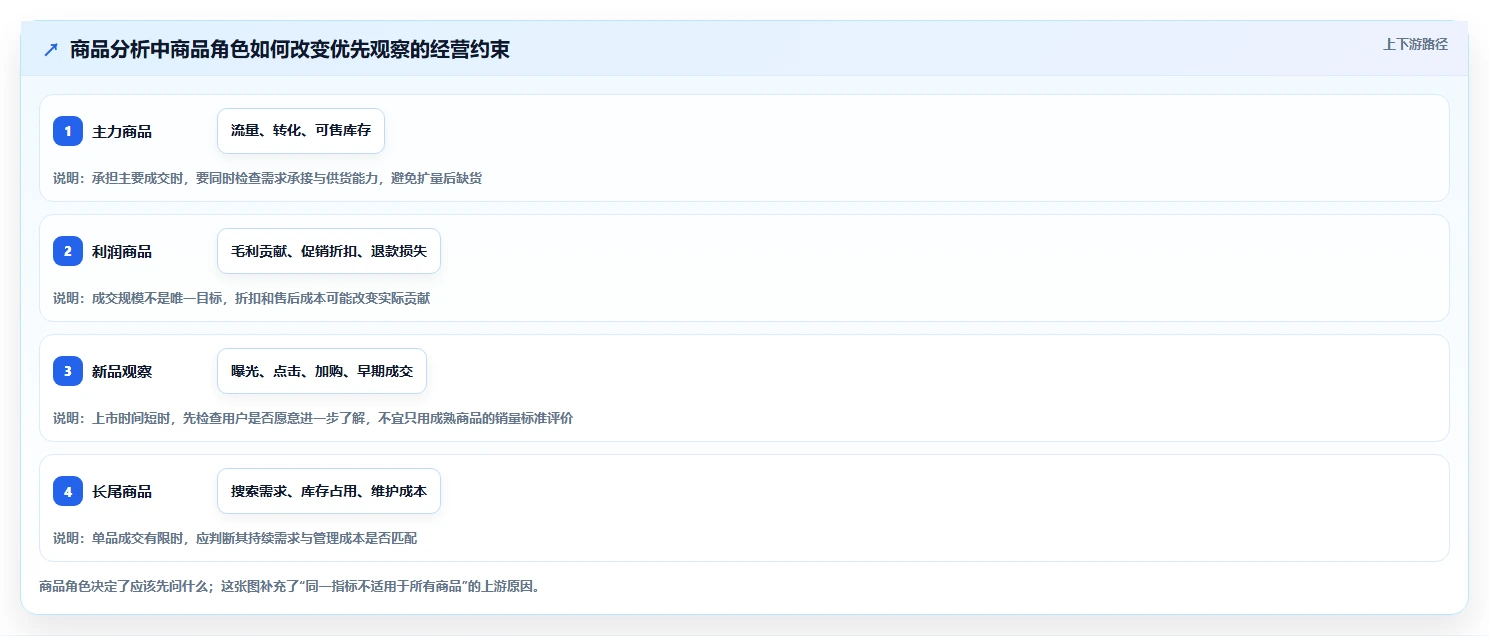
Task: Click the description starting 说明：成交规模不是唯一目标
Action: click(x=242, y=298)
